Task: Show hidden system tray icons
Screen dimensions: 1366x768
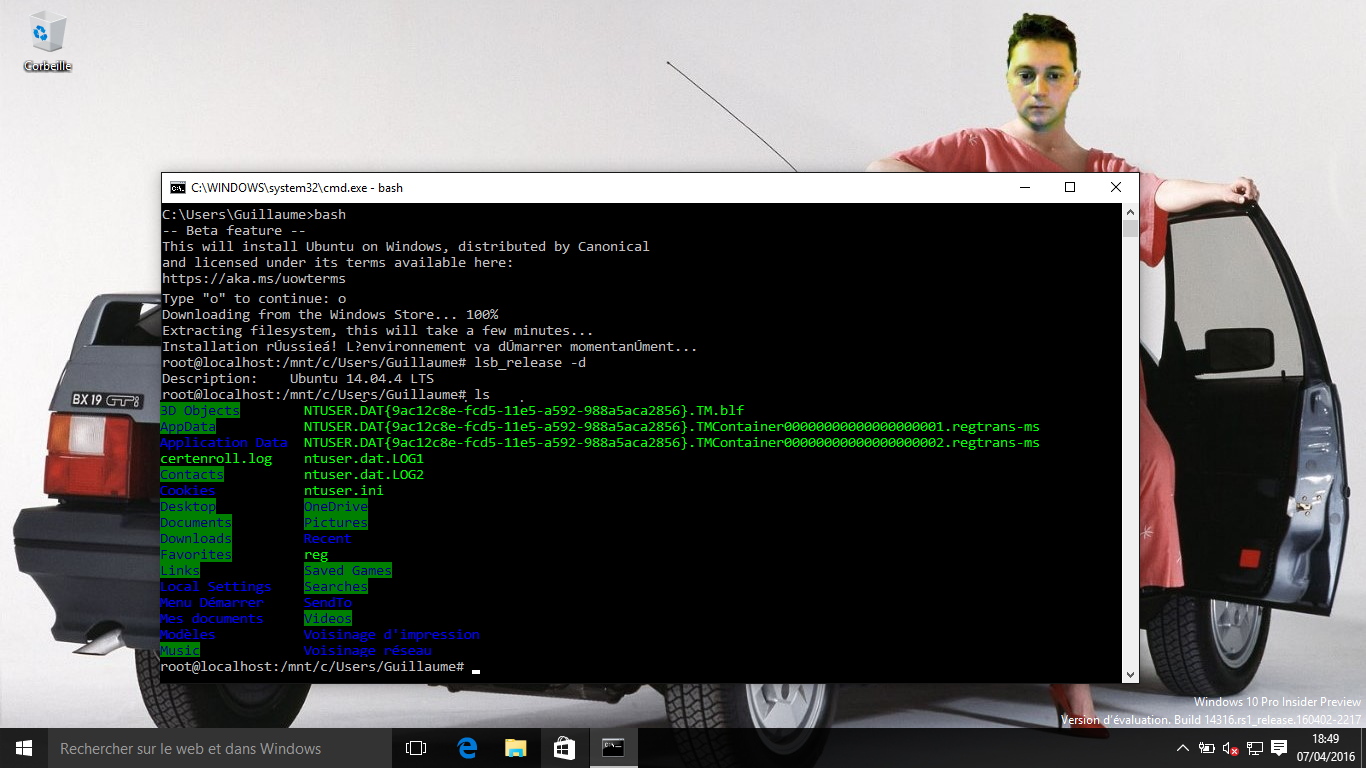Action: pyautogui.click(x=1183, y=748)
